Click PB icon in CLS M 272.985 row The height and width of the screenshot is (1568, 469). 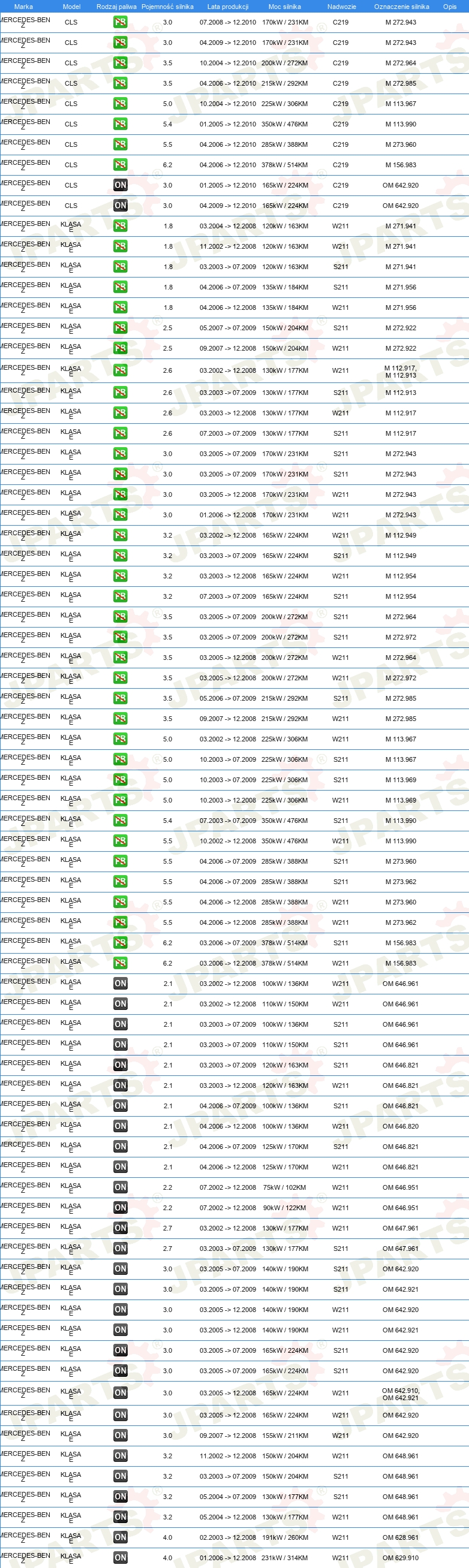point(121,83)
